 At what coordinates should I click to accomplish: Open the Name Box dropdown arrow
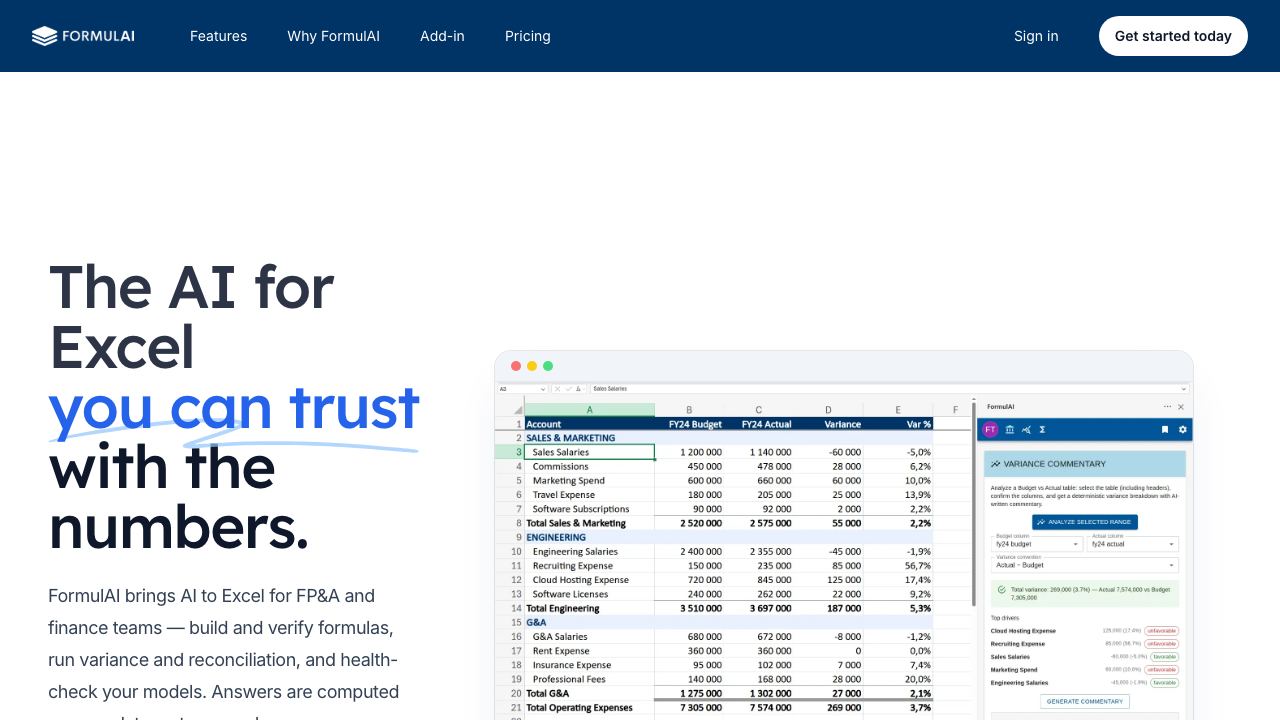tap(543, 389)
